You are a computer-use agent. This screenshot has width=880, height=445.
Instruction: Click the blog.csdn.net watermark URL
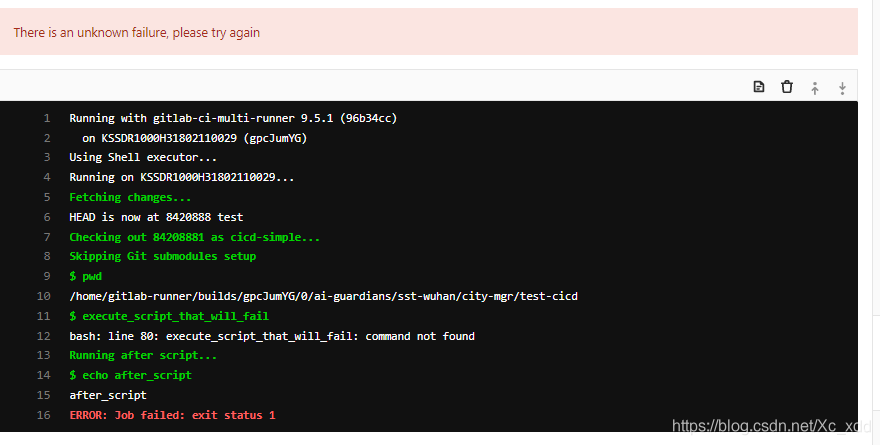[x=772, y=426]
